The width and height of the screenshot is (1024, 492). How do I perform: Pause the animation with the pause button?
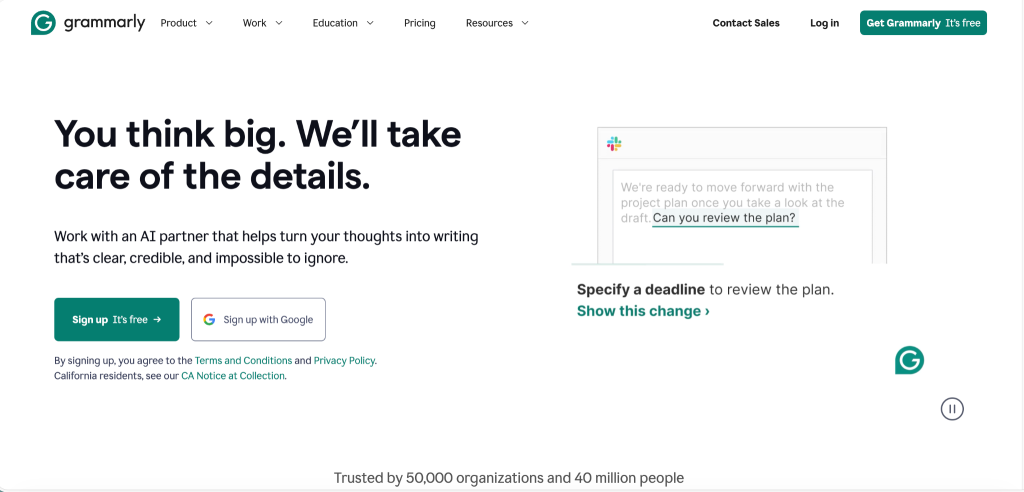click(x=952, y=408)
